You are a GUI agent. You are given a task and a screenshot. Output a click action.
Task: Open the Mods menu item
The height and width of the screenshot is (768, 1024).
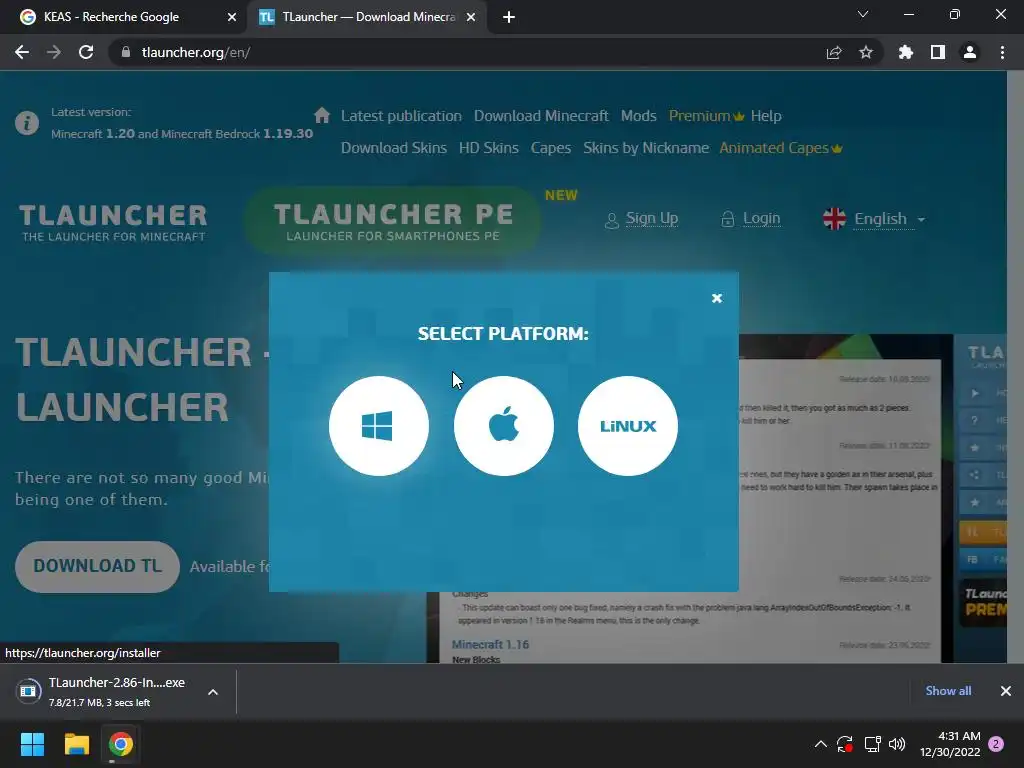pyautogui.click(x=638, y=116)
